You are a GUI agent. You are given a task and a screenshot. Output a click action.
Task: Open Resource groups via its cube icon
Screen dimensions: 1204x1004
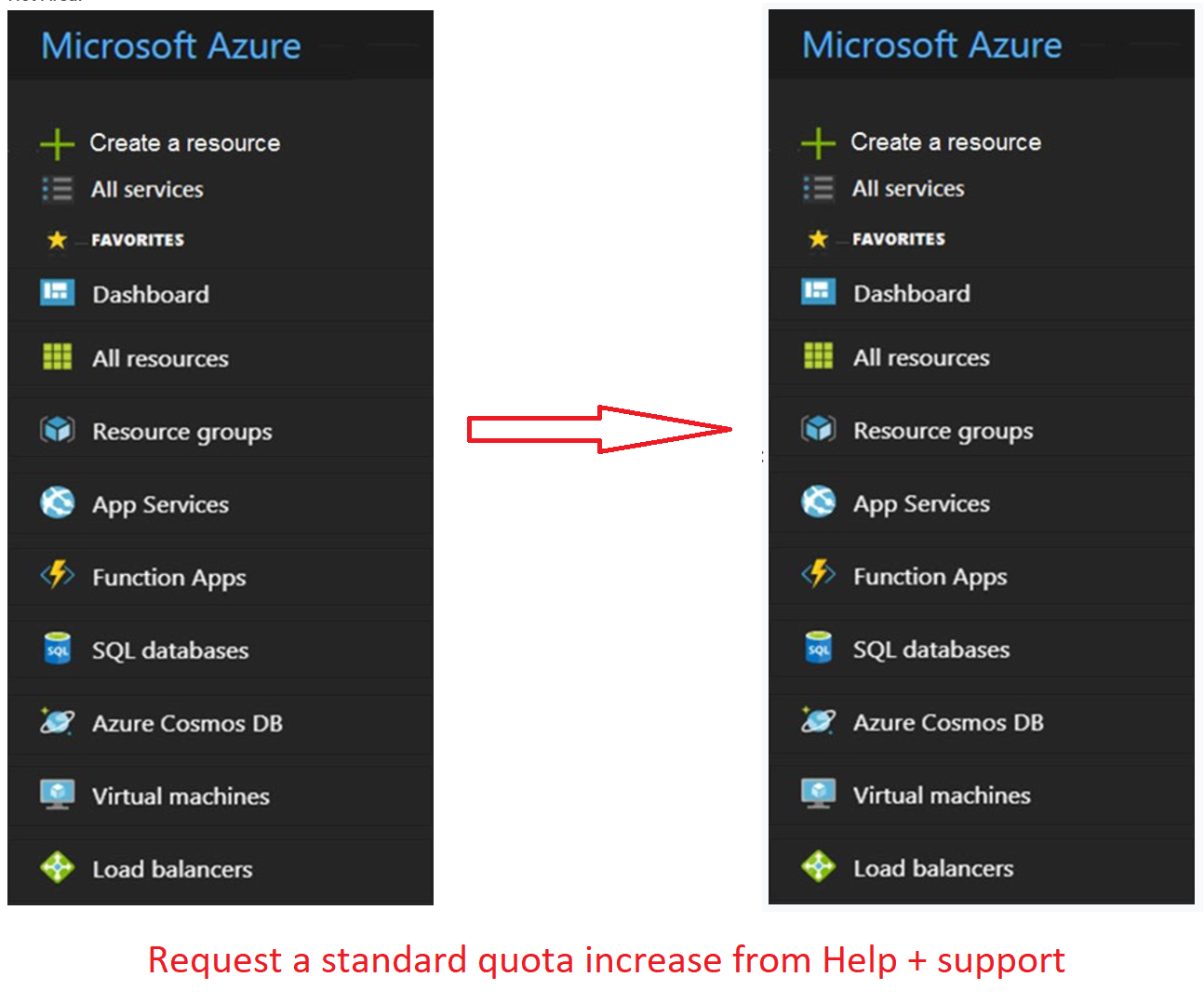[57, 429]
